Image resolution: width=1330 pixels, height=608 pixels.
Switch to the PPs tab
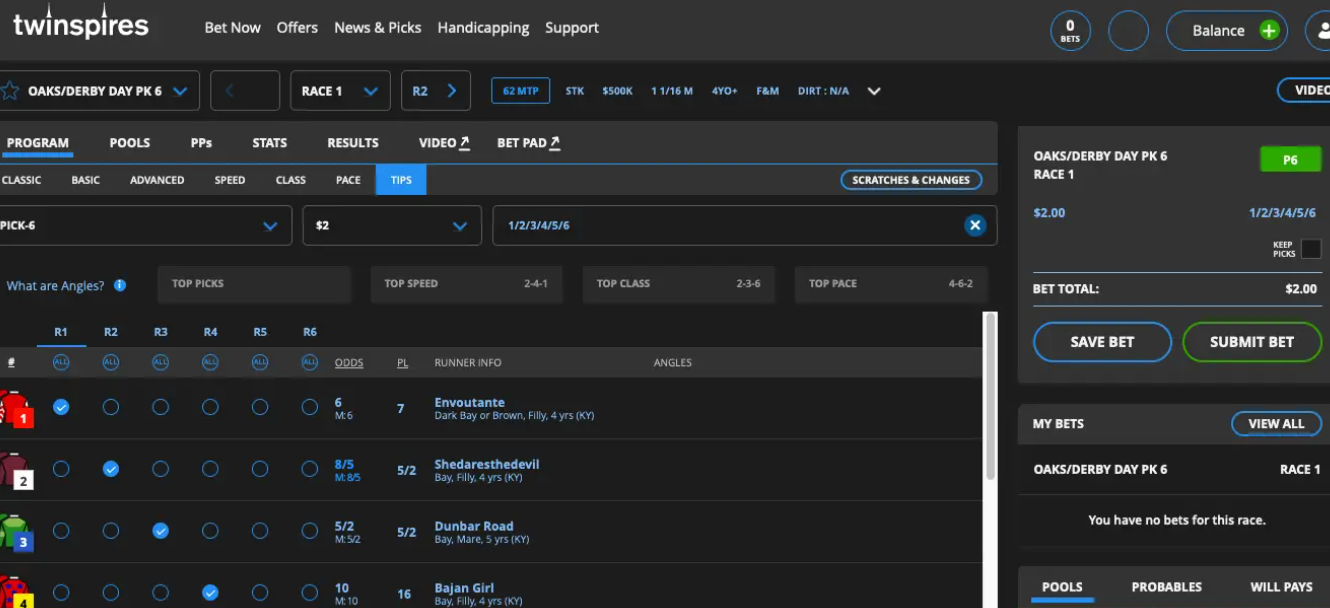coord(201,143)
